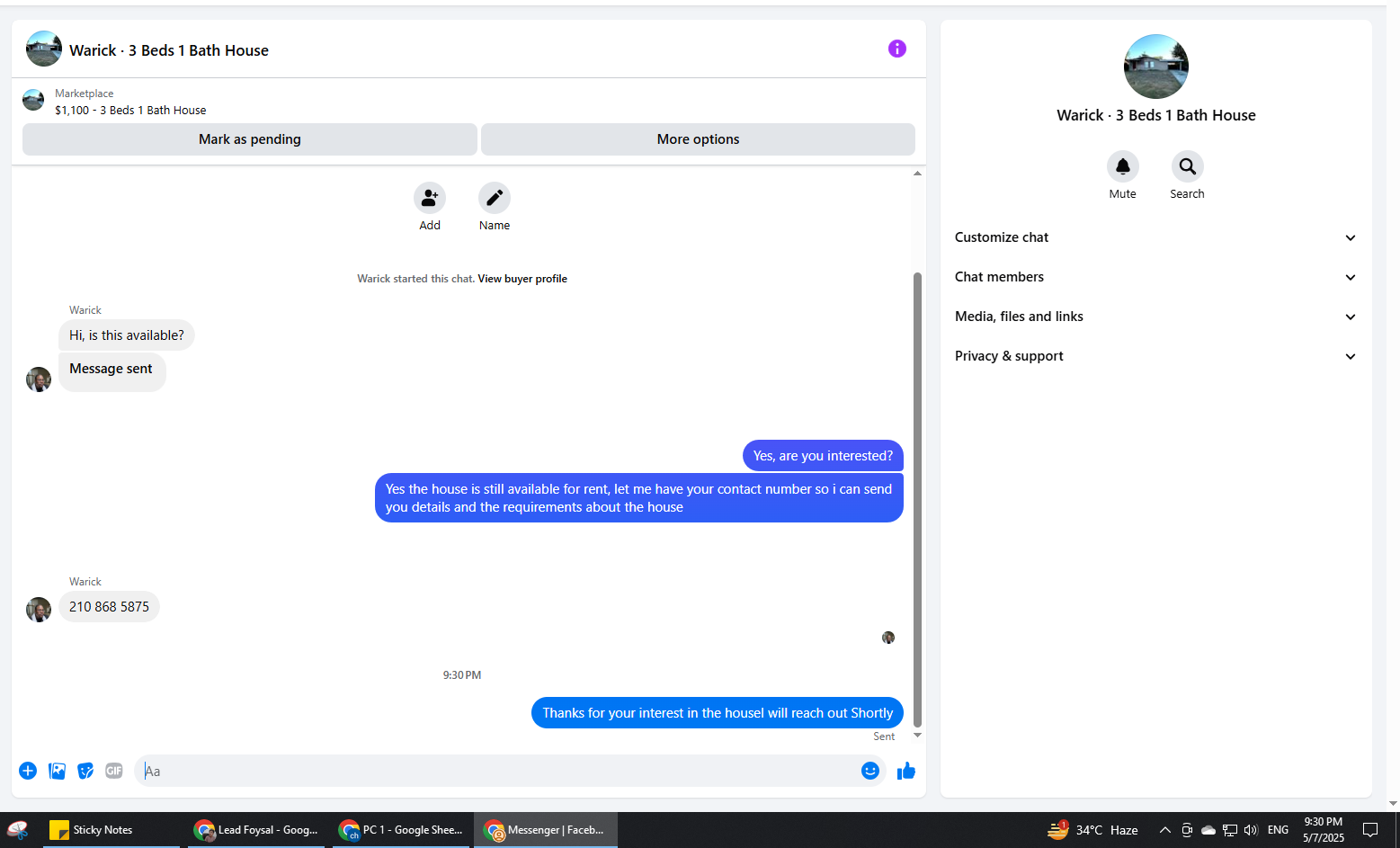Click the ENG language indicator
This screenshot has width=1400, height=848.
pyautogui.click(x=1278, y=830)
